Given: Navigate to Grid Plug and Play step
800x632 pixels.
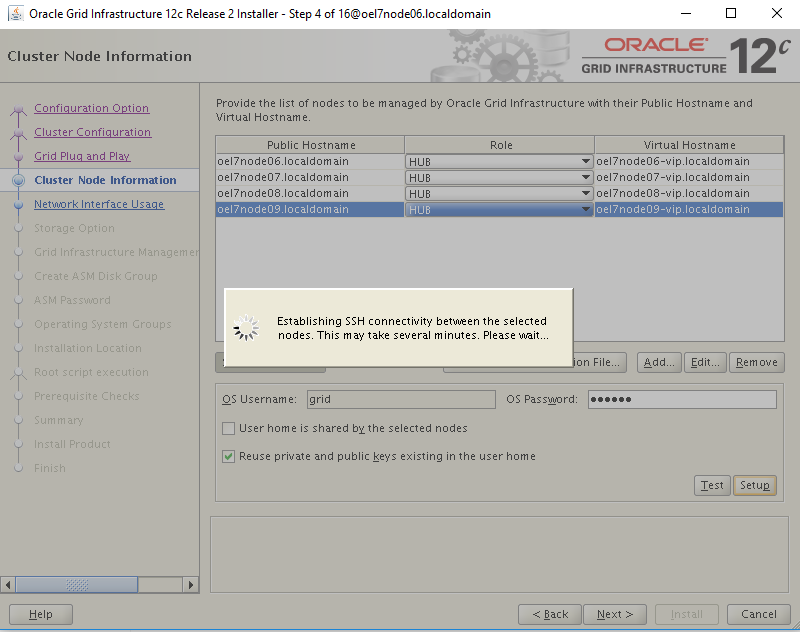Looking at the screenshot, I should pyautogui.click(x=82, y=157).
